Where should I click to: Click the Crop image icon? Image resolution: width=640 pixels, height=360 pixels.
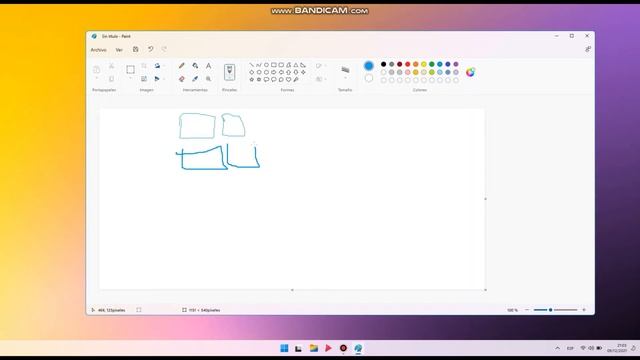[x=144, y=66]
